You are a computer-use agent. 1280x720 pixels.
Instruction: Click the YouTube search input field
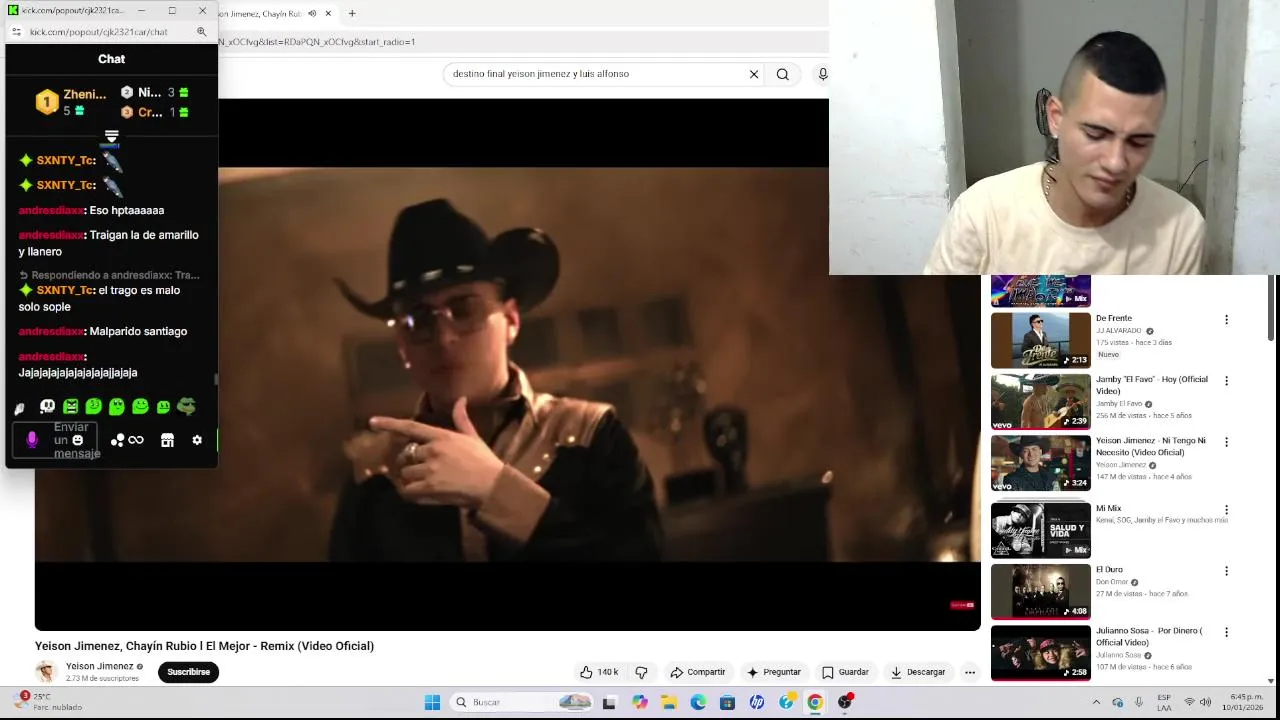click(595, 74)
